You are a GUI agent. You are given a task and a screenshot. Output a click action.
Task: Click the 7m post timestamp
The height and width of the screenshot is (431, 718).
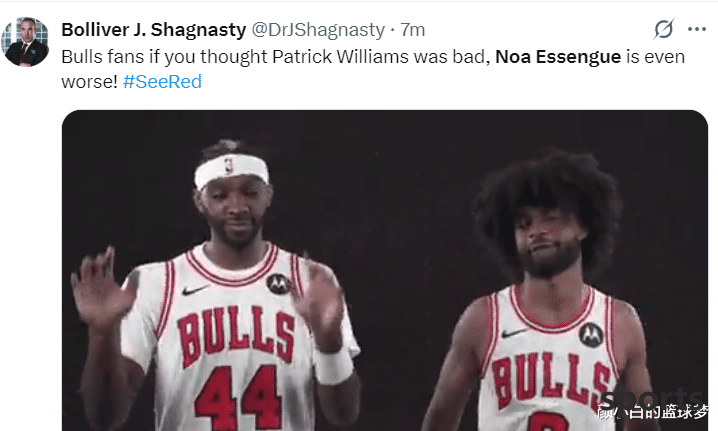(413, 30)
